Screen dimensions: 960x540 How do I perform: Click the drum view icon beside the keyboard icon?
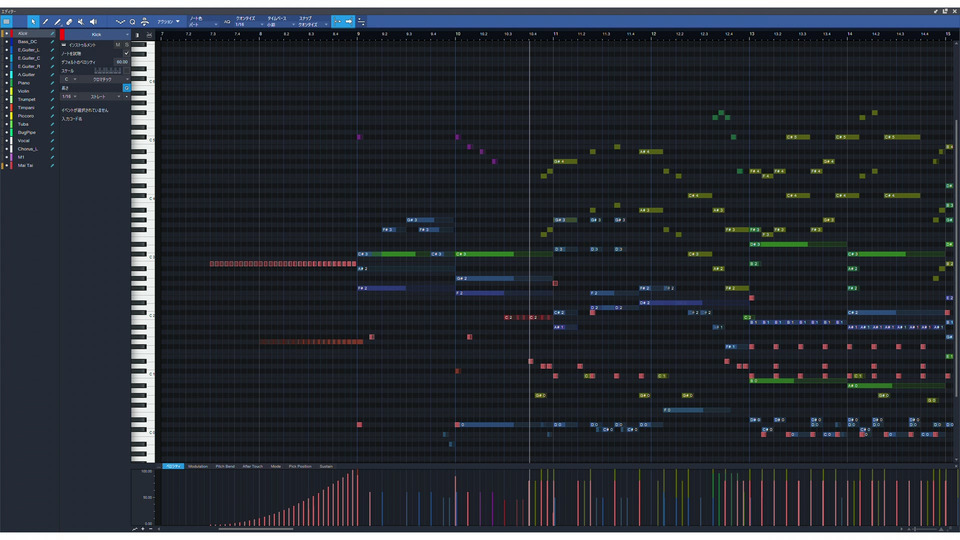tap(149, 35)
